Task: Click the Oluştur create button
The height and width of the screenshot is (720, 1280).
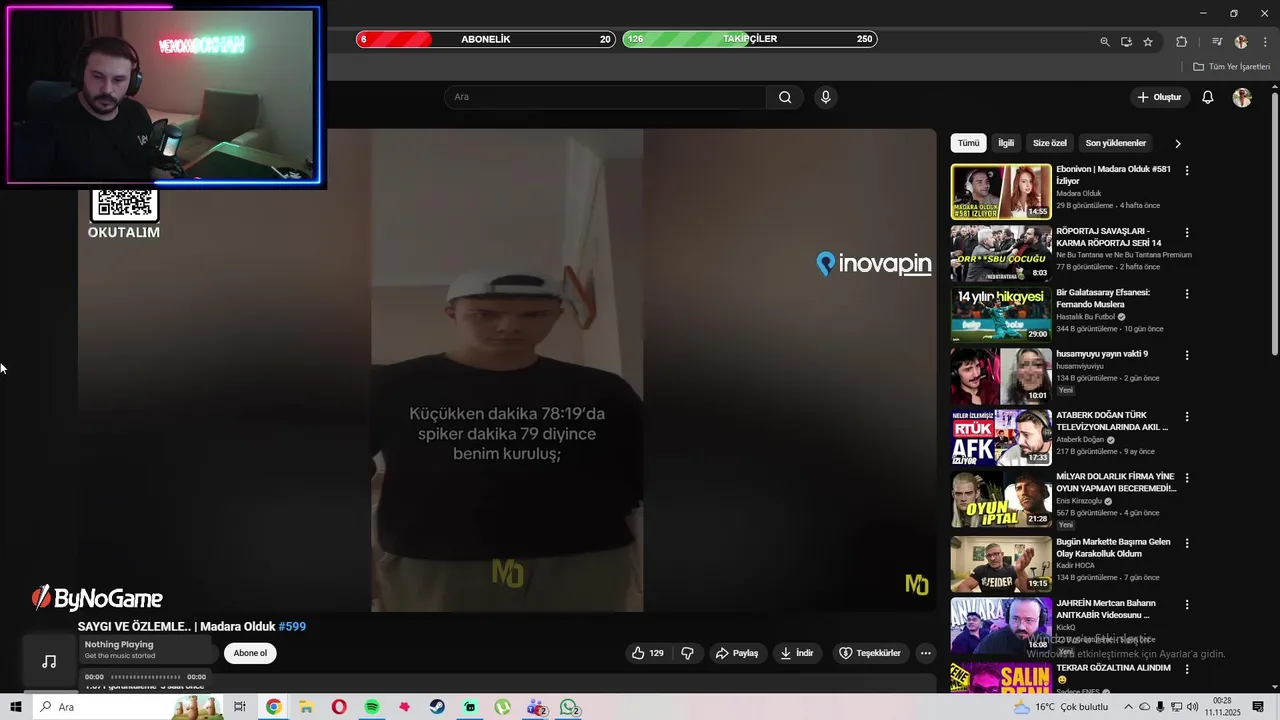Action: pyautogui.click(x=1160, y=97)
